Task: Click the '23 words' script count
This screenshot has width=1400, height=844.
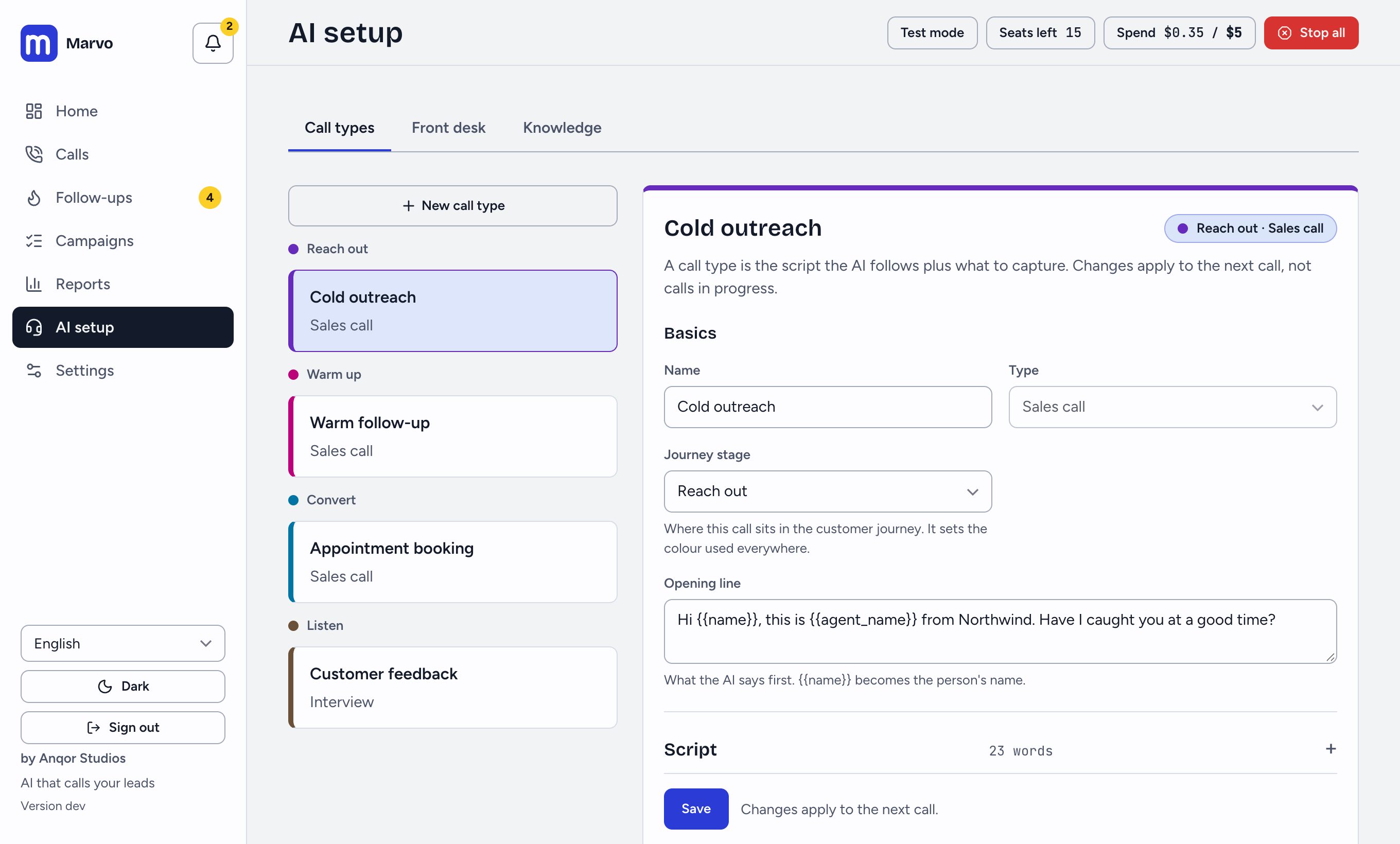Action: 1021,751
